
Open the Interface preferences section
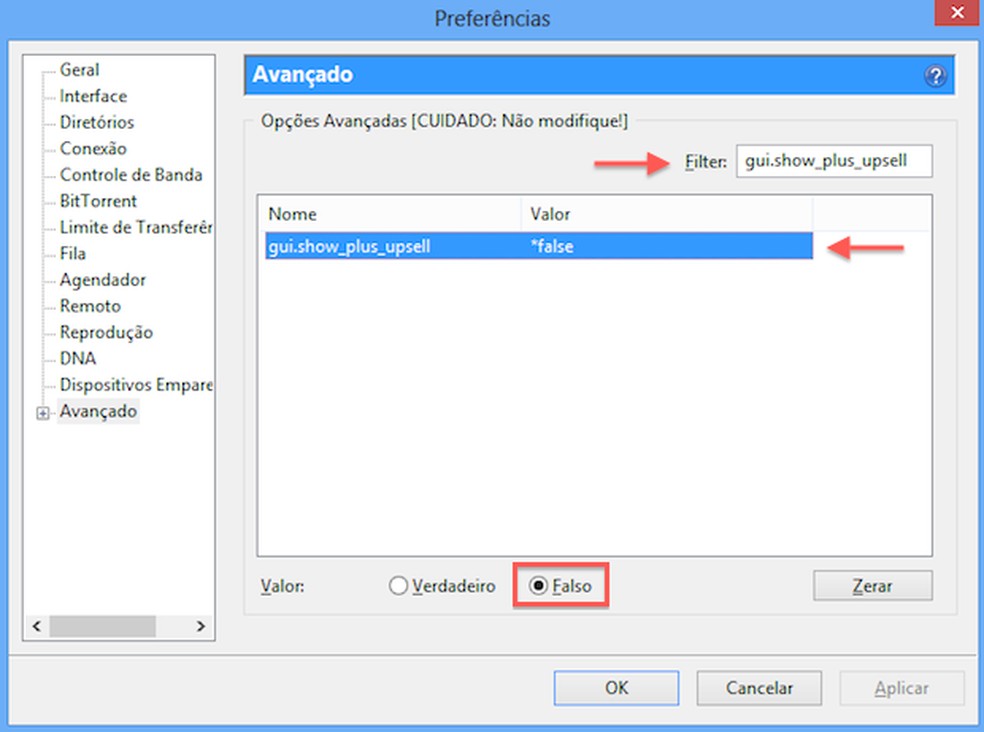[x=93, y=96]
